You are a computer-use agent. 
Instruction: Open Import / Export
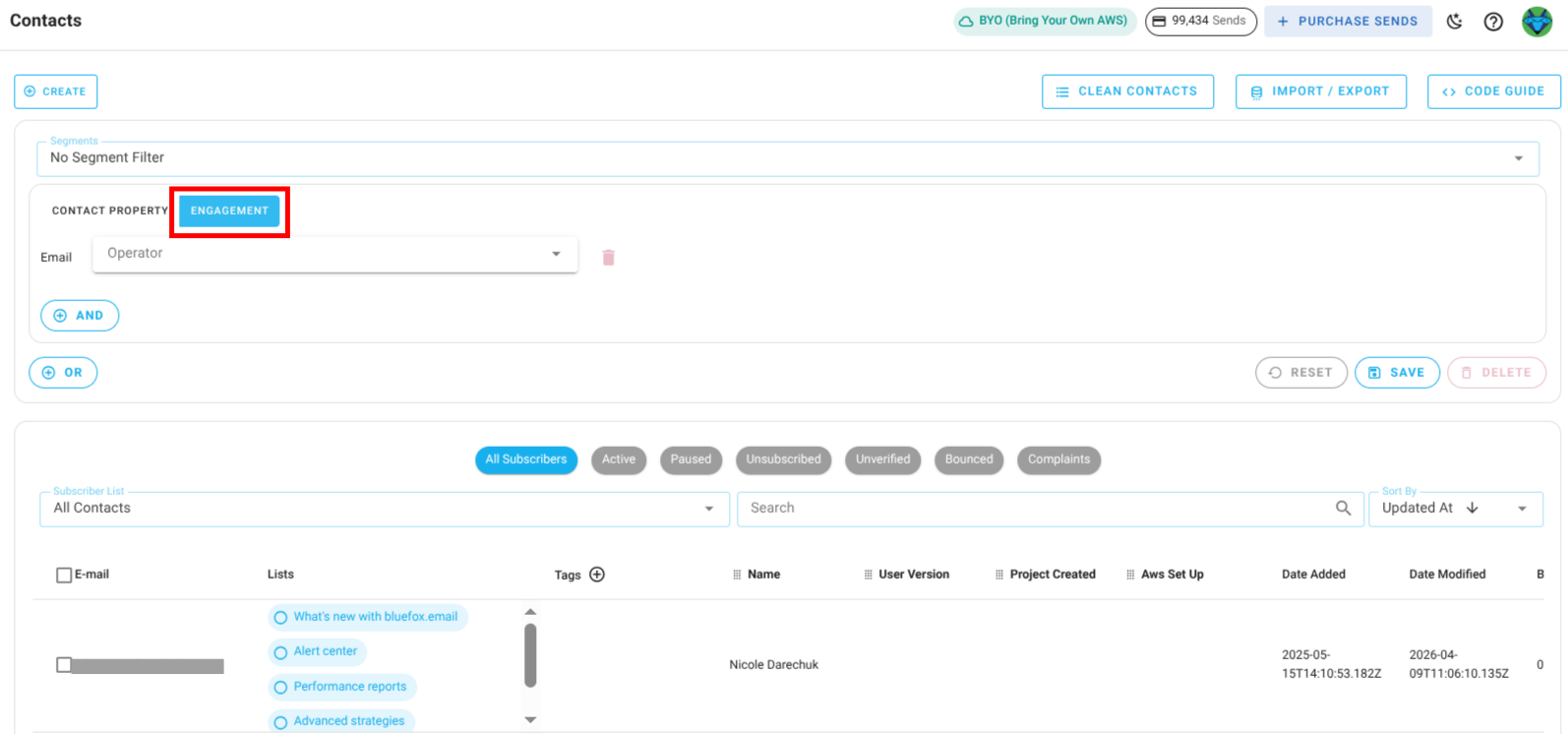1321,92
